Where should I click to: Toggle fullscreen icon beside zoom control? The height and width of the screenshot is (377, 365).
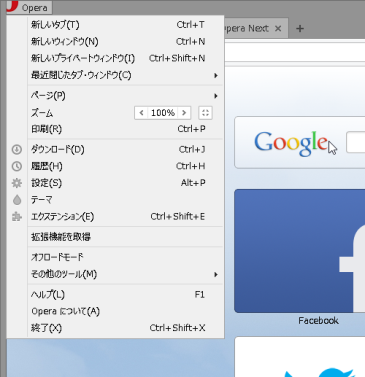point(205,113)
